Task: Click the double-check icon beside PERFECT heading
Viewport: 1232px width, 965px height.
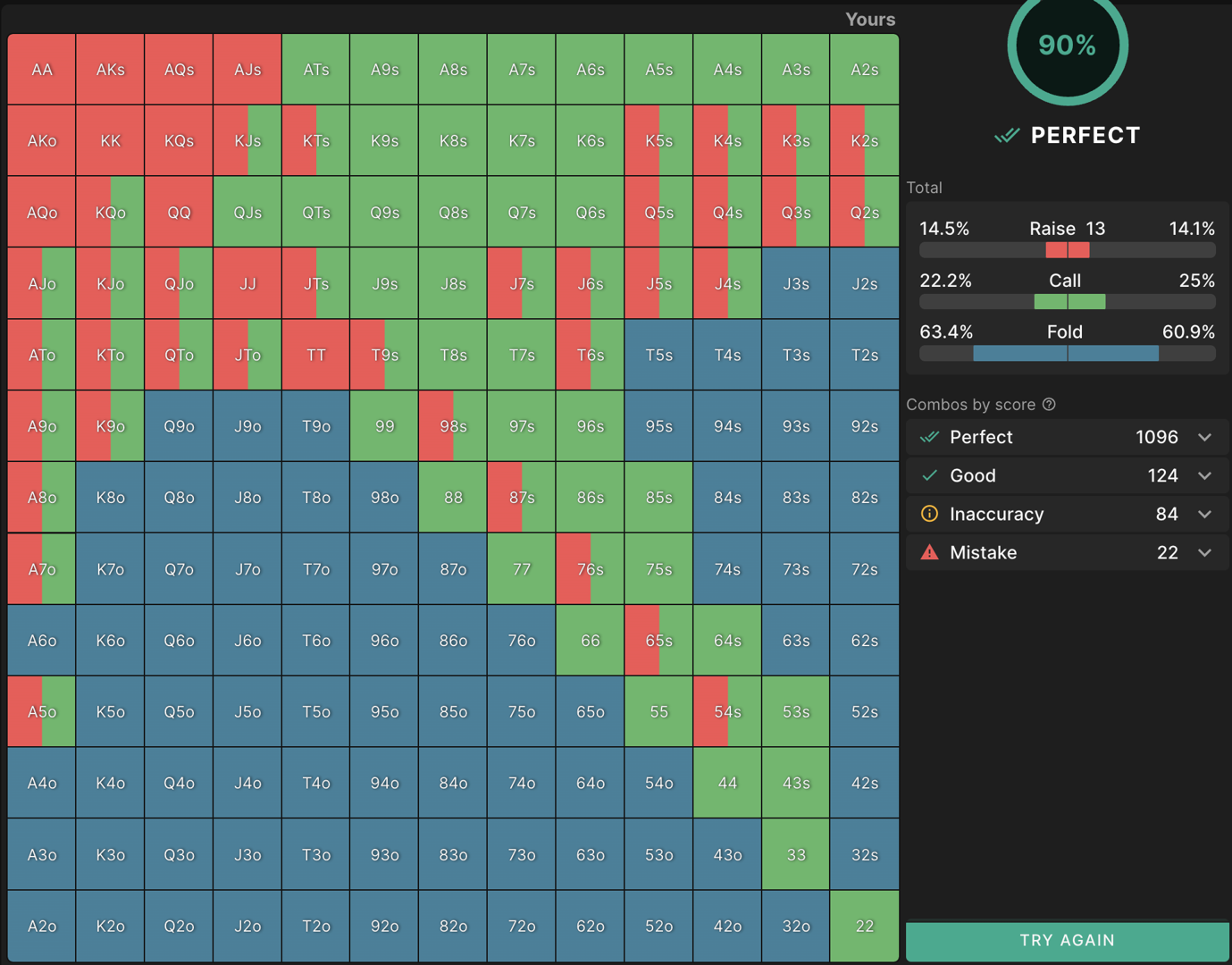Action: (x=1007, y=136)
